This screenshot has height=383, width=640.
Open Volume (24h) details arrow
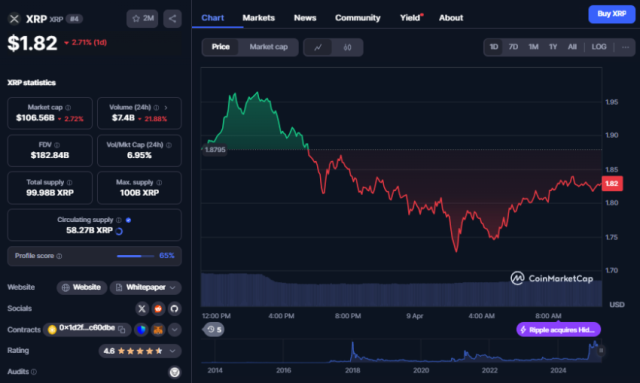166,107
